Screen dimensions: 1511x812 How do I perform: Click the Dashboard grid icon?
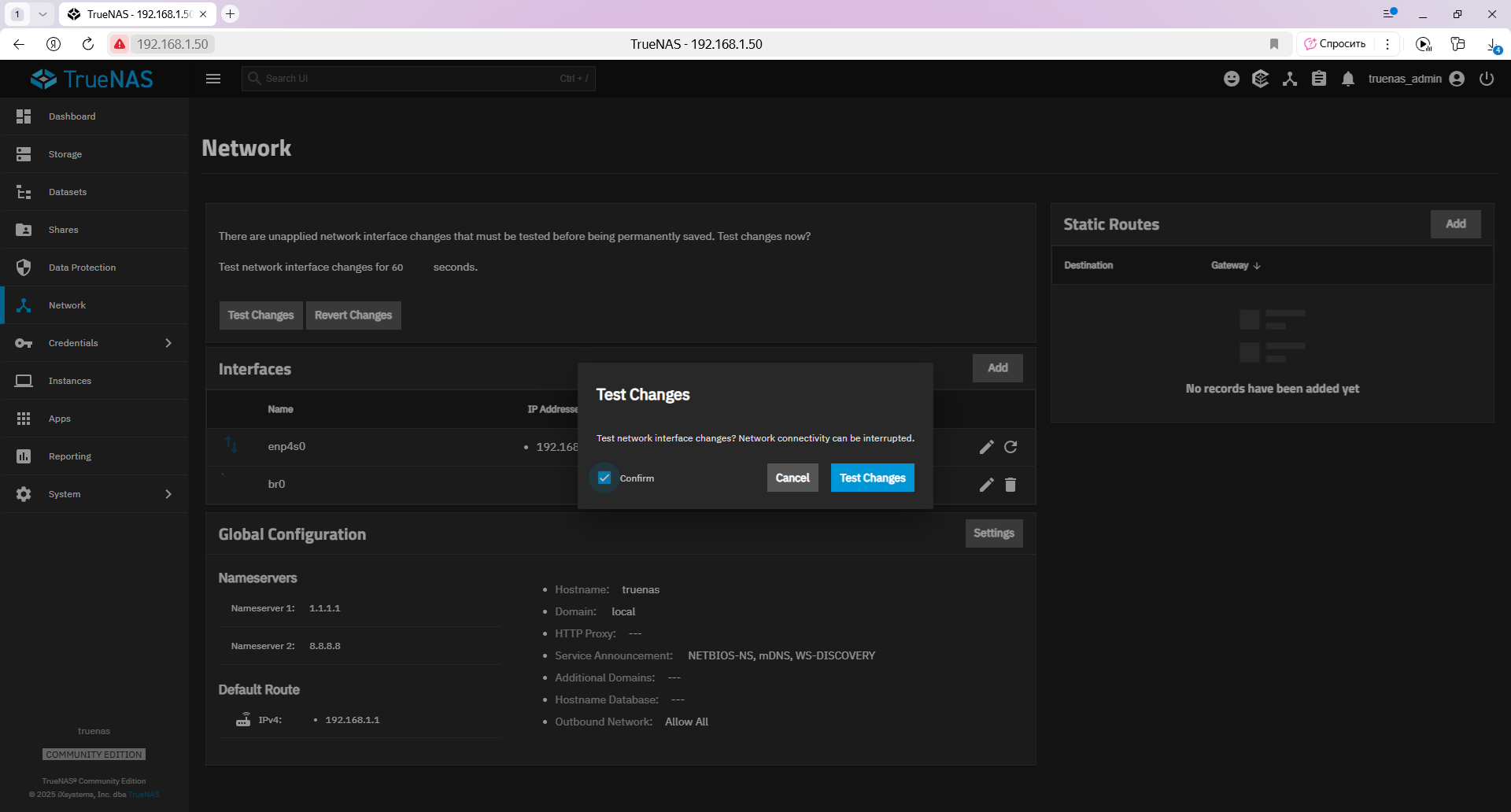24,116
